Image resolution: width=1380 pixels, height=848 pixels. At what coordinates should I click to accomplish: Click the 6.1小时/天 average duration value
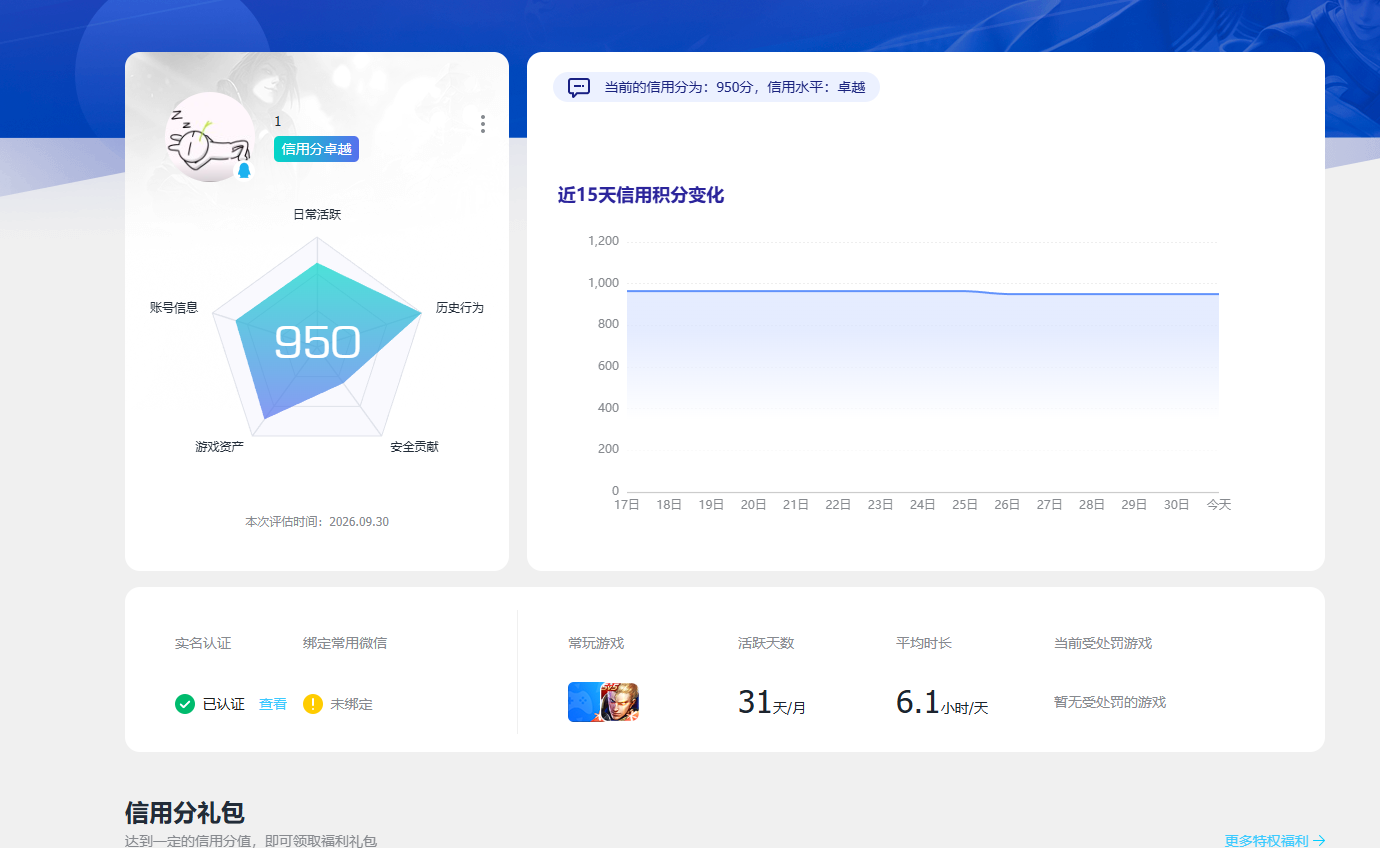[942, 702]
